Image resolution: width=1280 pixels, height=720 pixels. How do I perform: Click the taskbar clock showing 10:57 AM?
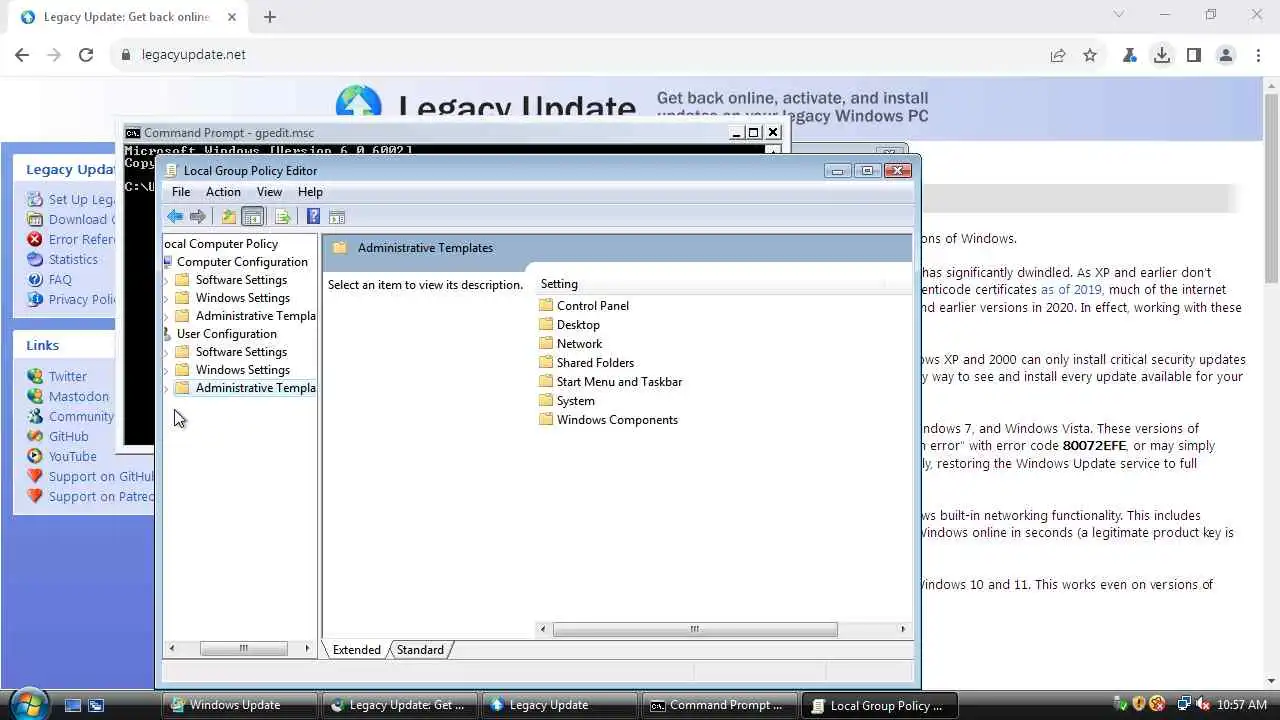point(1241,705)
